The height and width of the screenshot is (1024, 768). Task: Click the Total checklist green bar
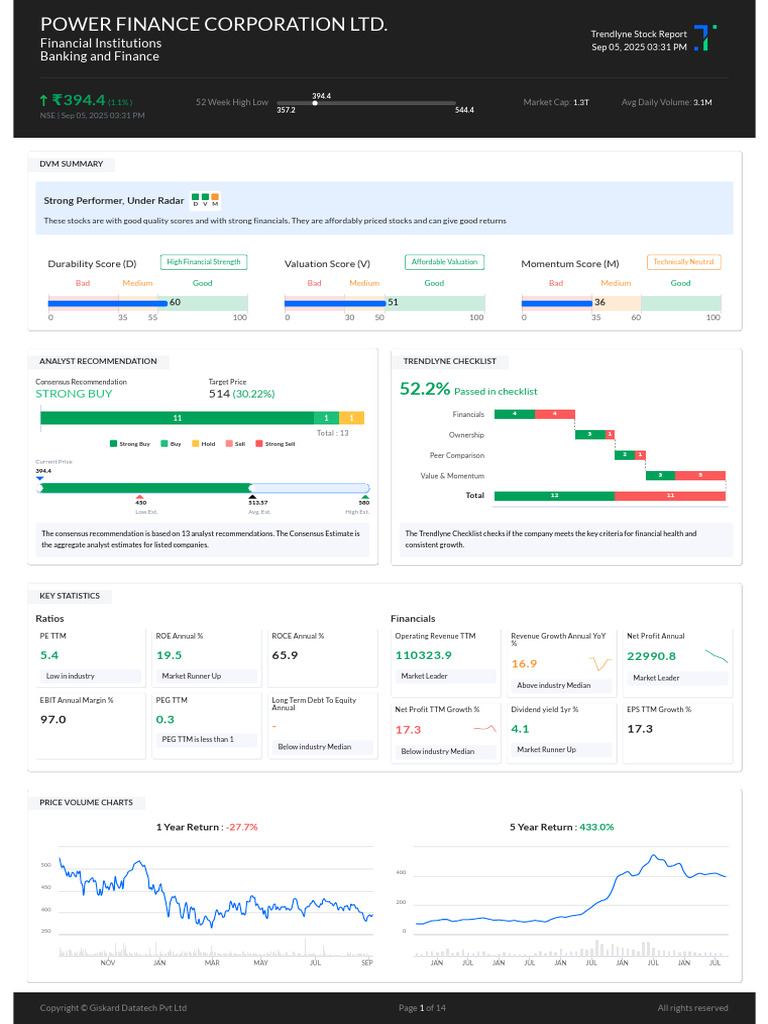click(x=554, y=496)
